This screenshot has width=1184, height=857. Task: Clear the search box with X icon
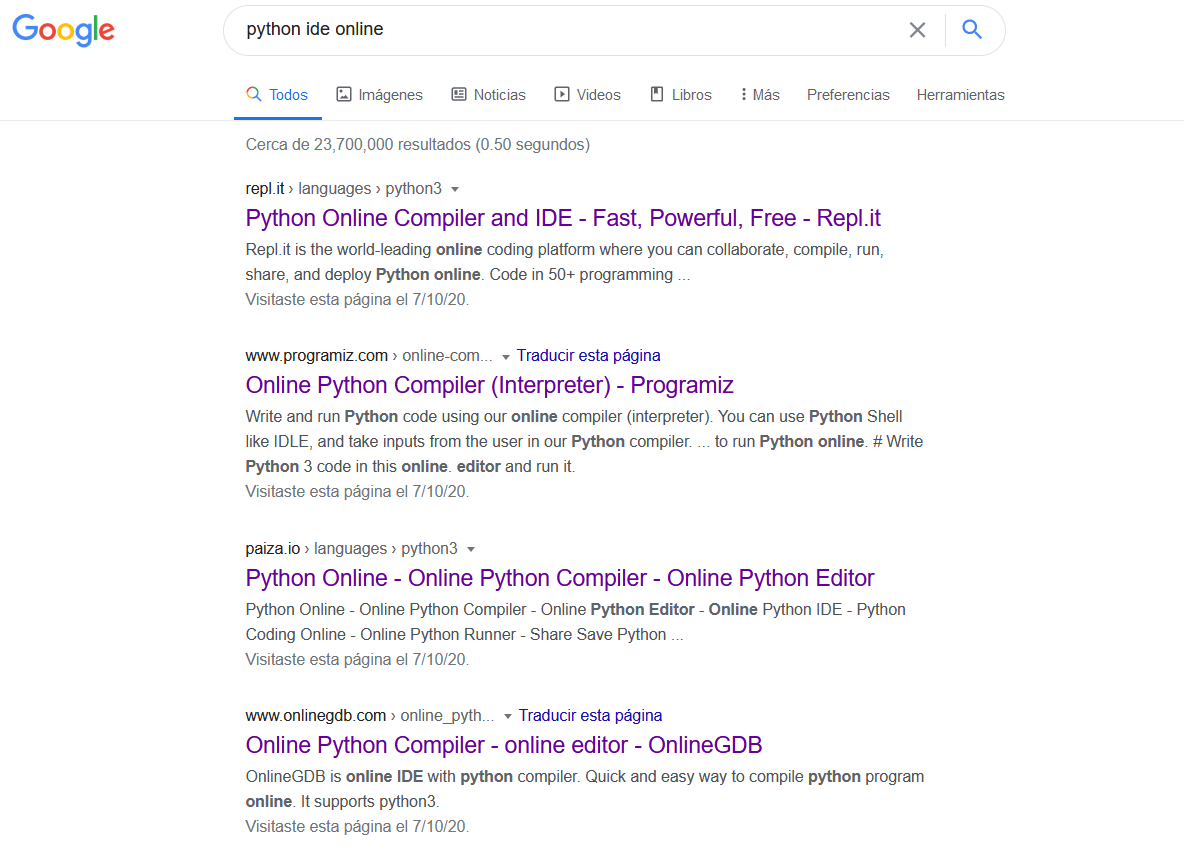pyautogui.click(x=917, y=30)
